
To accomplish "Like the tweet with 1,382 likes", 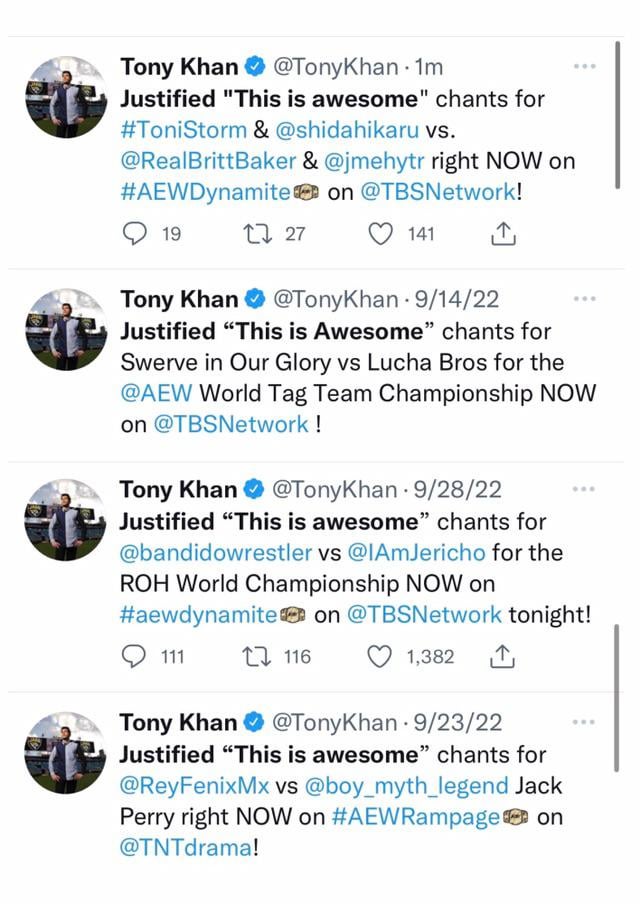I will (x=380, y=656).
